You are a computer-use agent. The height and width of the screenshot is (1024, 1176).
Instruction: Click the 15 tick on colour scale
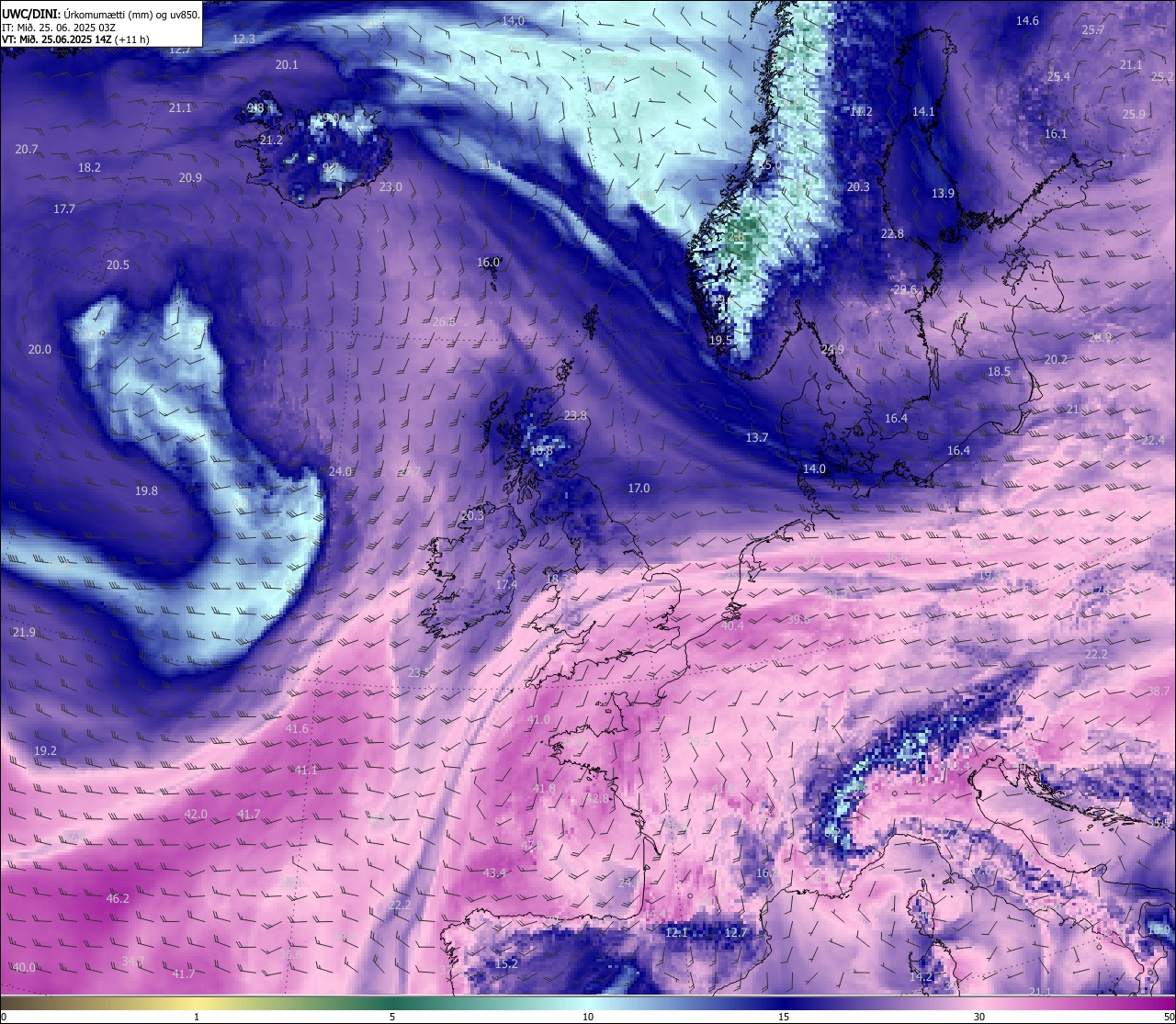click(784, 1017)
